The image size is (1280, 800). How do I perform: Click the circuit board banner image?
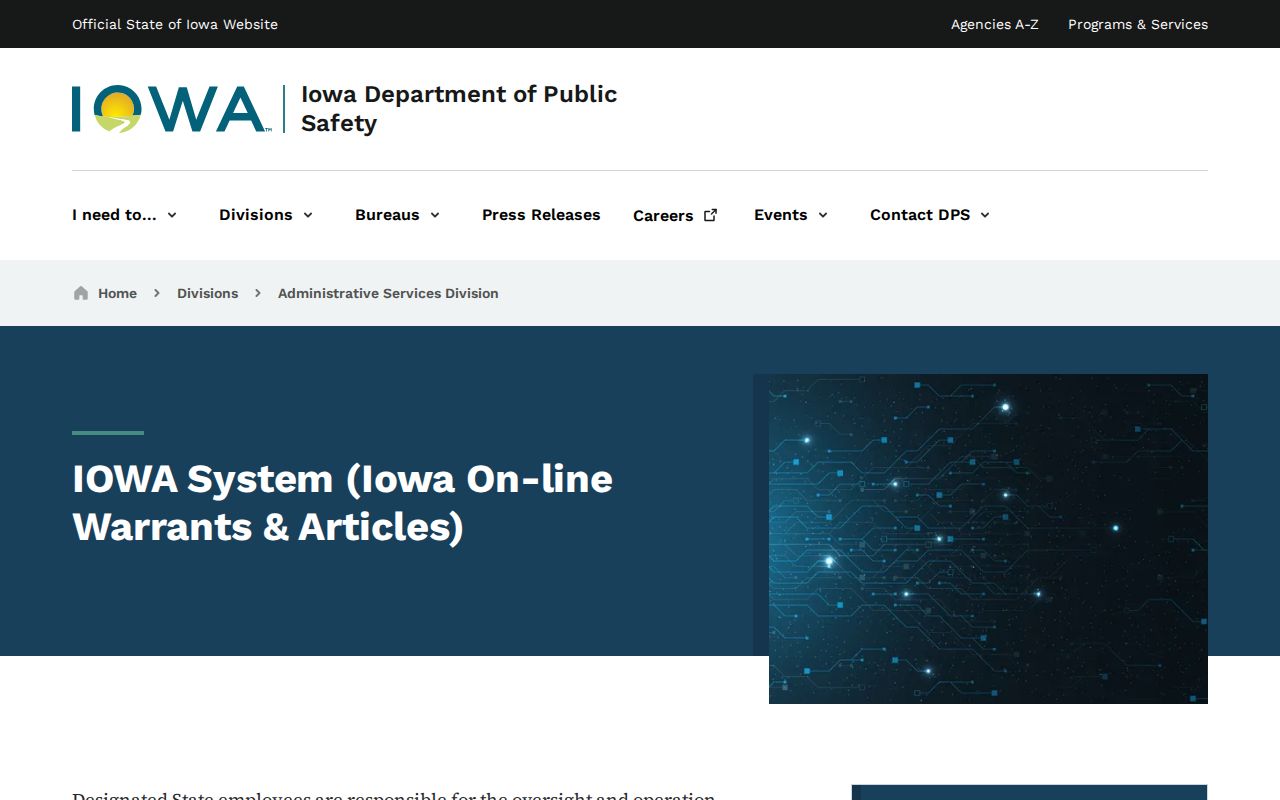[988, 539]
